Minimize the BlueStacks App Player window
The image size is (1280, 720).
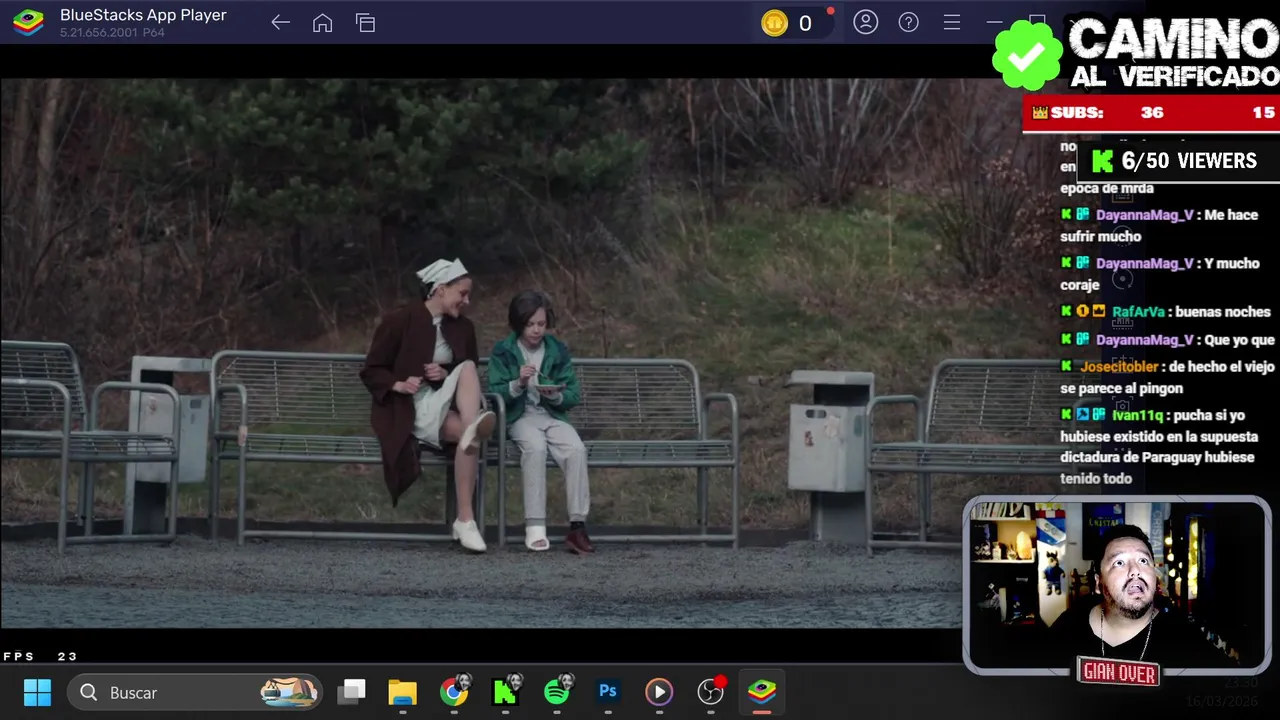coord(994,22)
